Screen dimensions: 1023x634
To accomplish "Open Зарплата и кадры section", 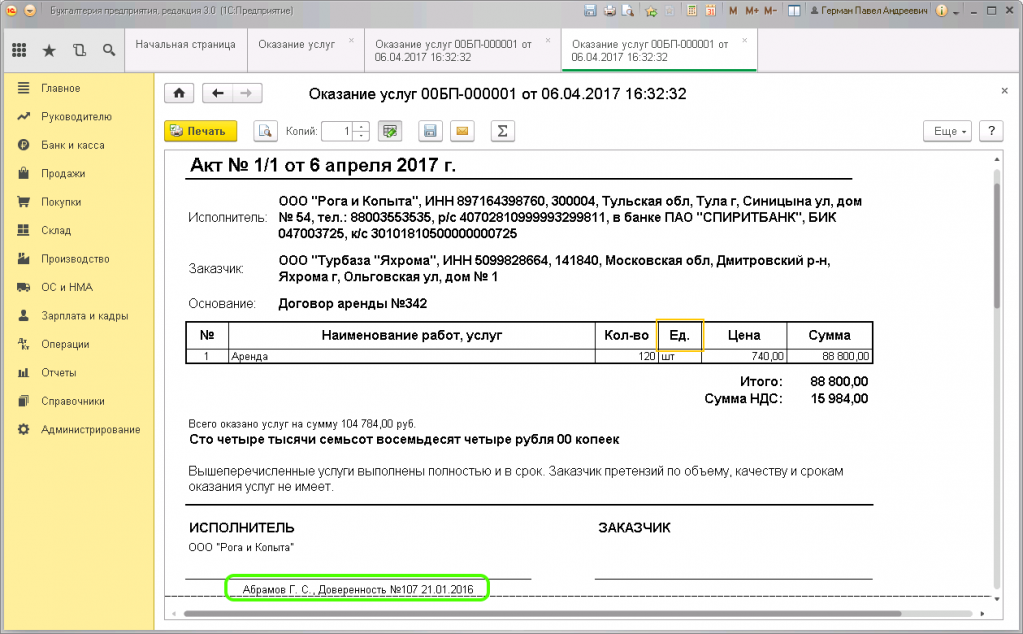I will [85, 316].
